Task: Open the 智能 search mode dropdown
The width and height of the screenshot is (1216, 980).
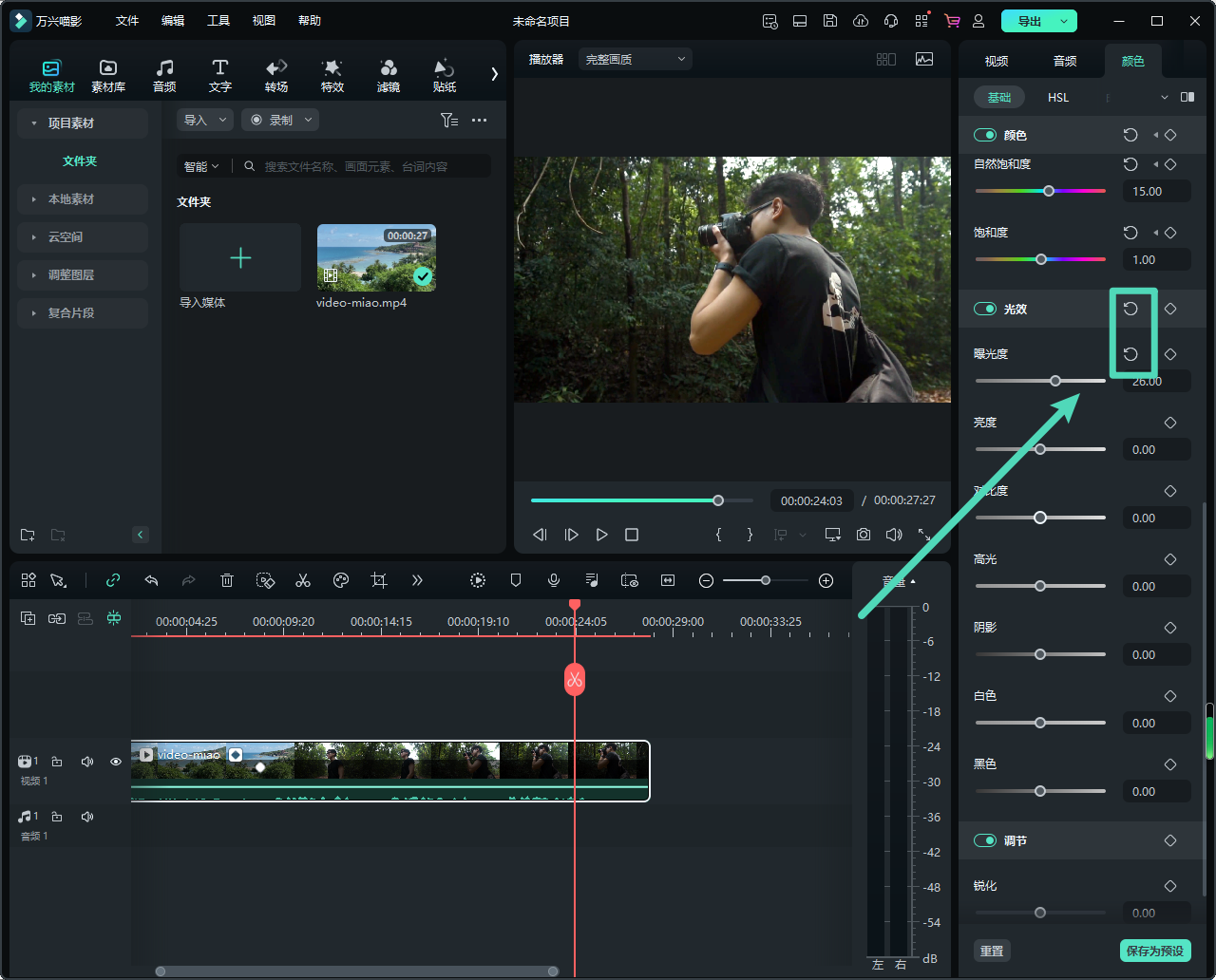Action: point(201,166)
